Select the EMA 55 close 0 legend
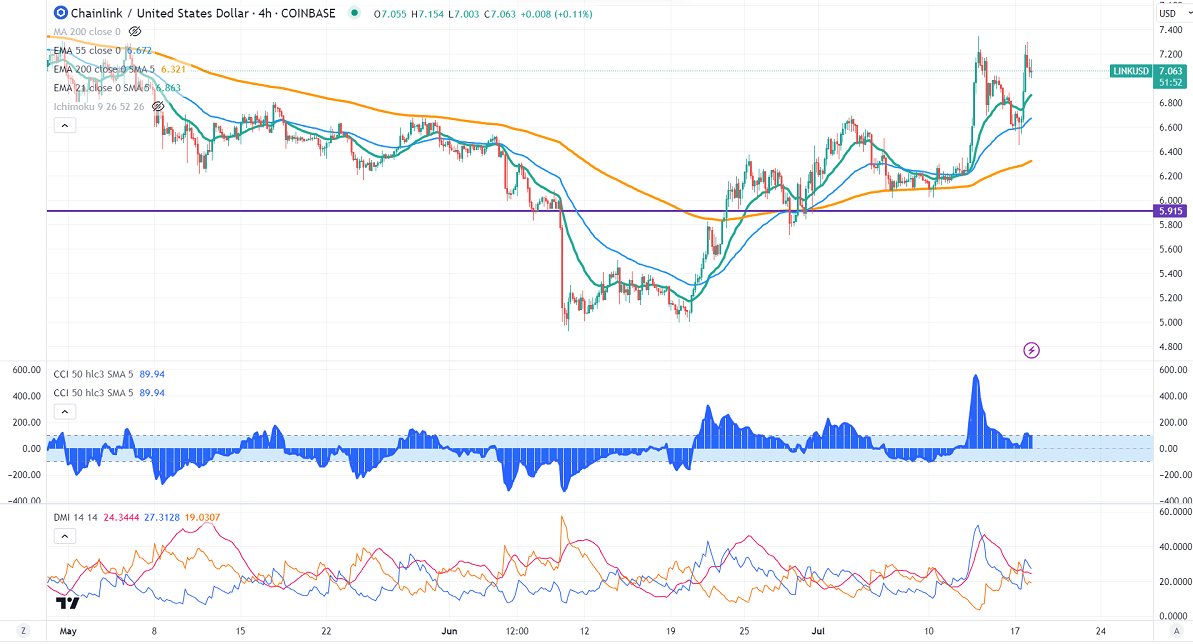Screen dimensions: 1193x644 (87, 51)
